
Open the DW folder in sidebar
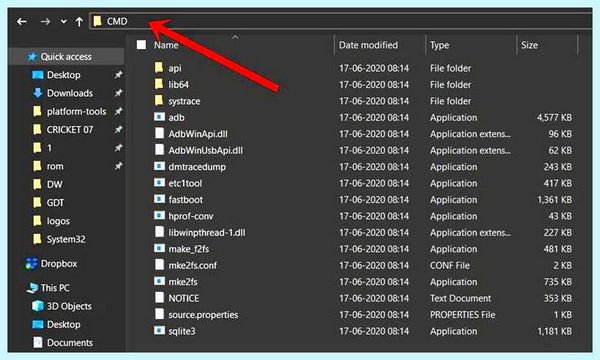(x=54, y=184)
